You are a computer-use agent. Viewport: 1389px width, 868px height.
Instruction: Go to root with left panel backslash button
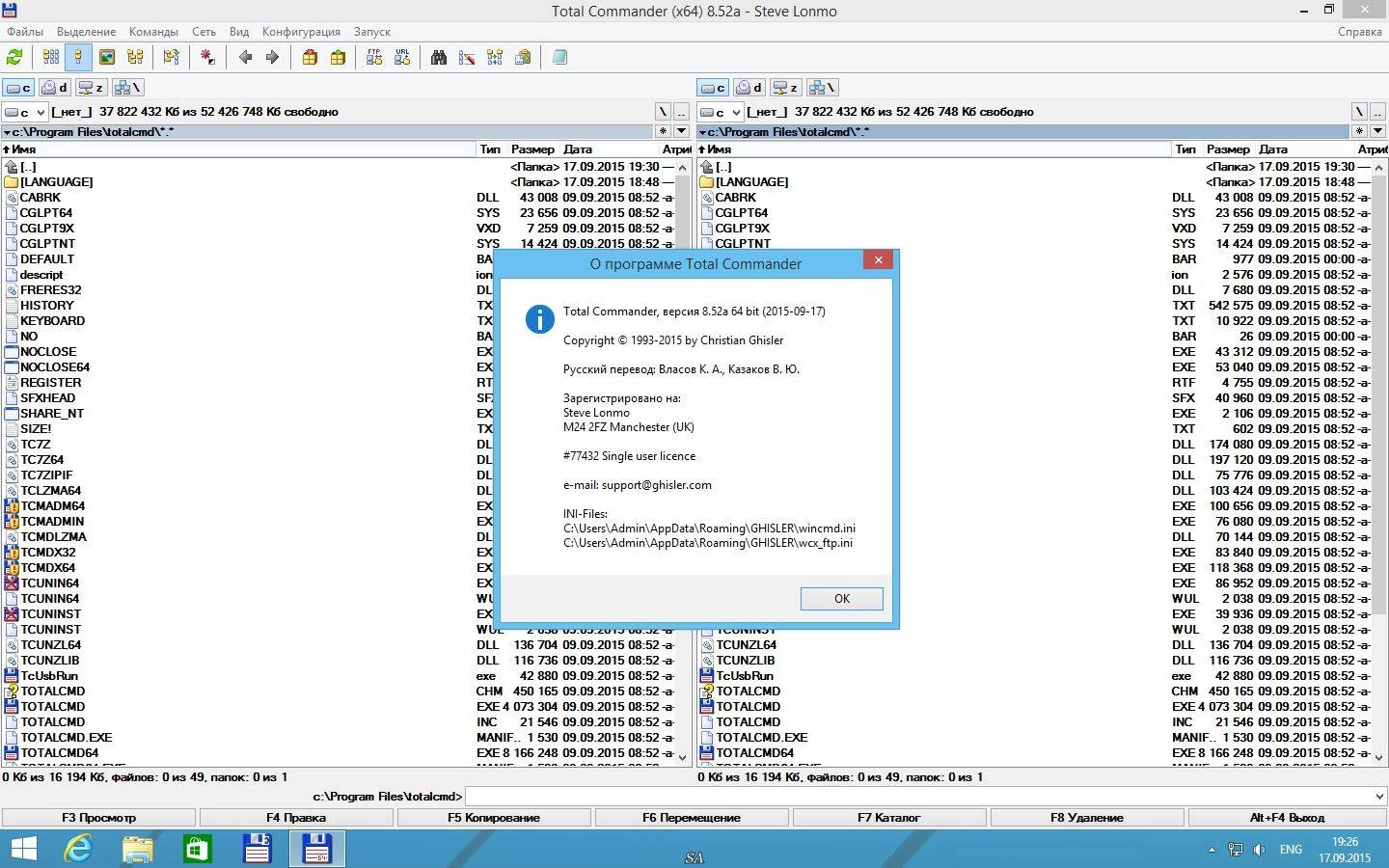click(663, 112)
